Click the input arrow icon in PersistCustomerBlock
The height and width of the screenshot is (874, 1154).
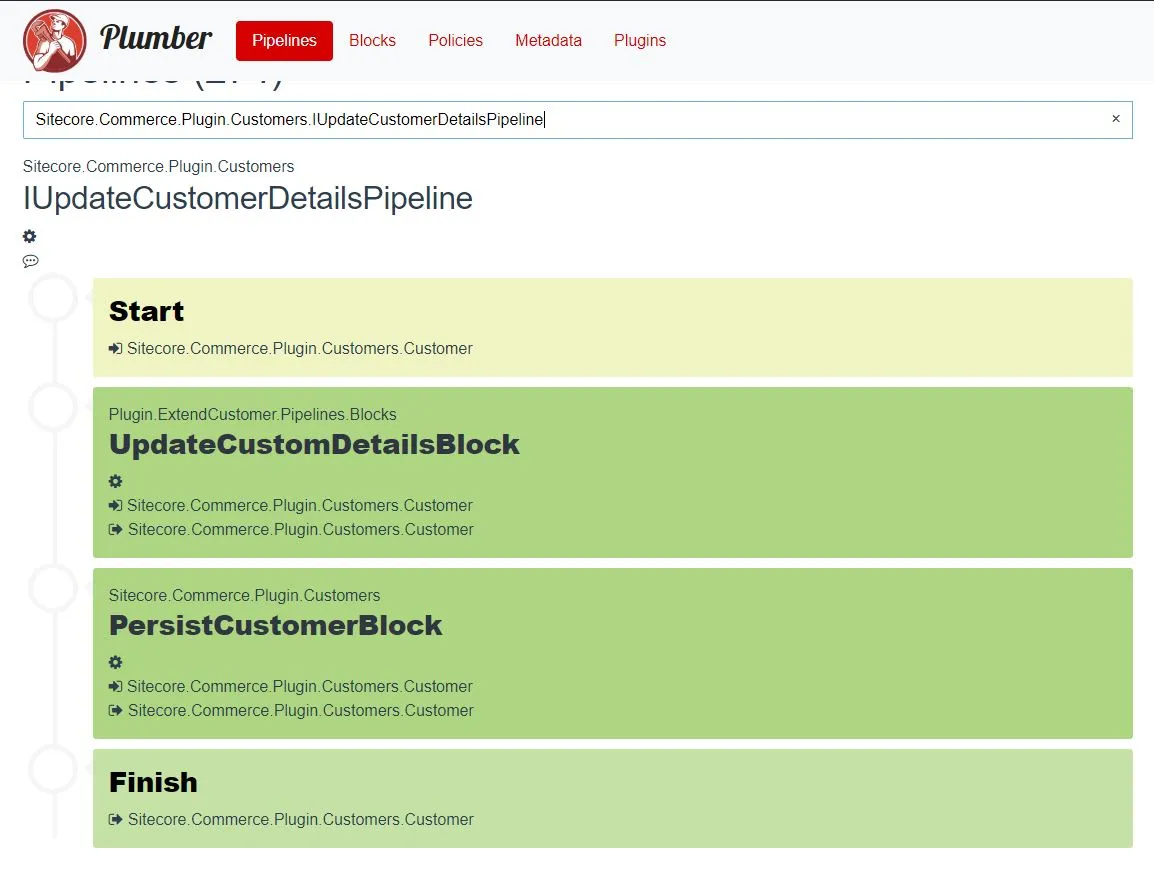coord(115,686)
